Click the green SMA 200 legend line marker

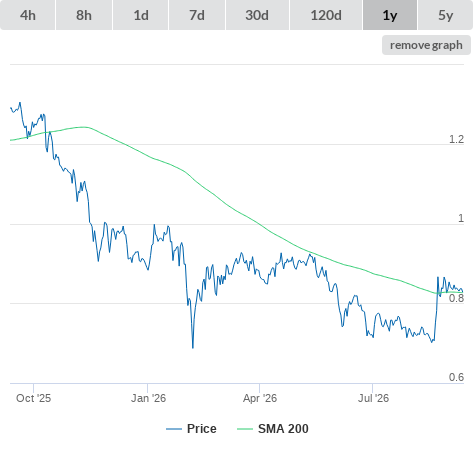[245, 429]
